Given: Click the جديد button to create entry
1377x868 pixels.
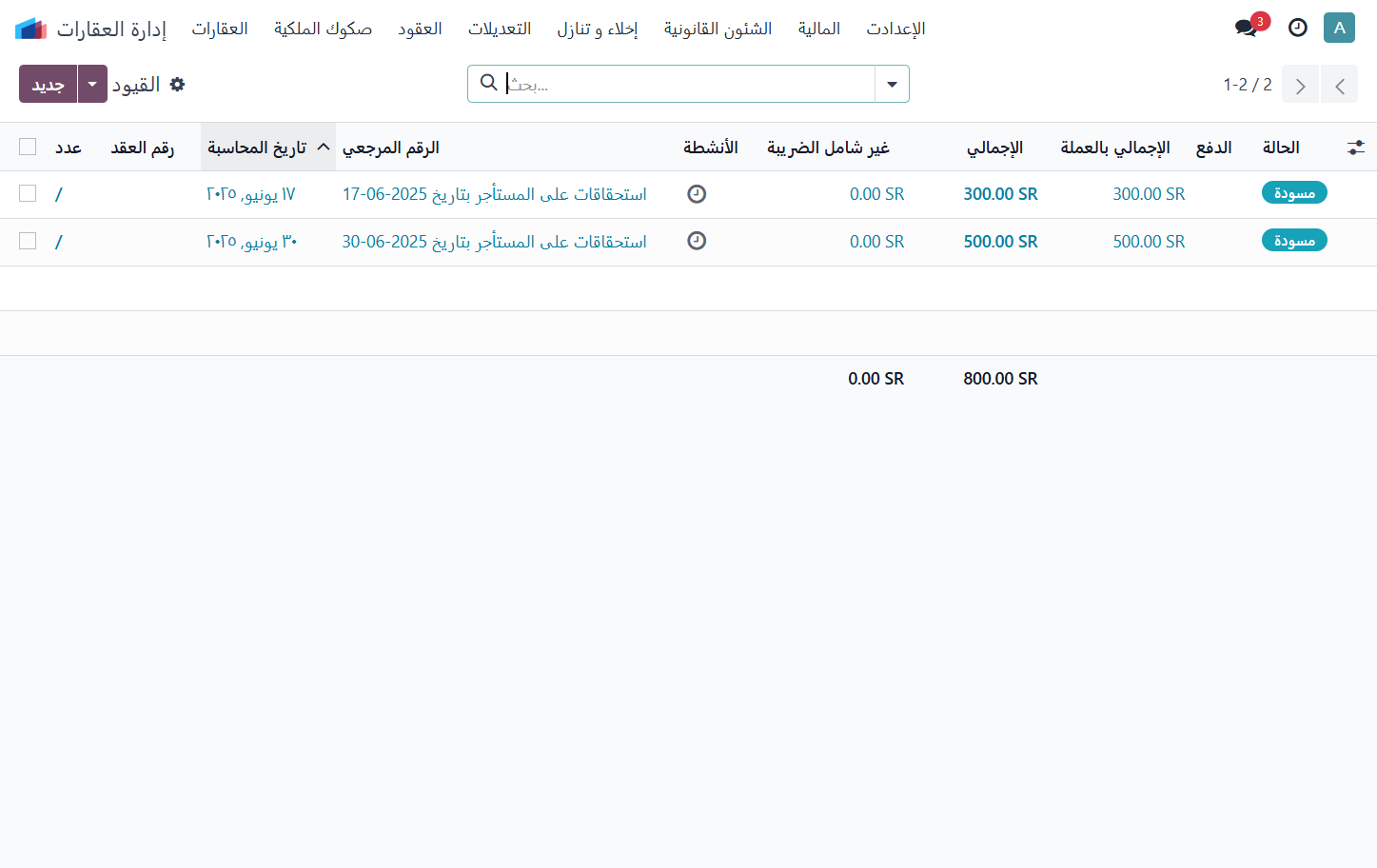Looking at the screenshot, I should click(48, 84).
